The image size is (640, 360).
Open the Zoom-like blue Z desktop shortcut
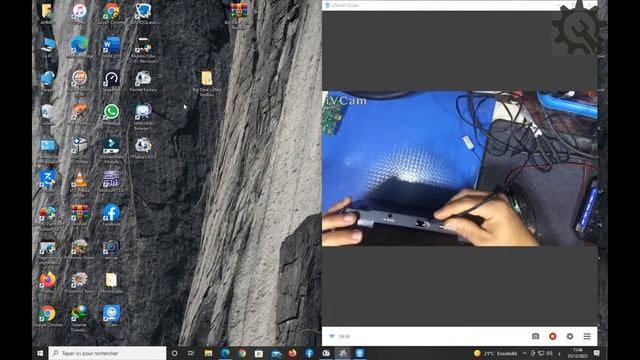[x=47, y=180]
